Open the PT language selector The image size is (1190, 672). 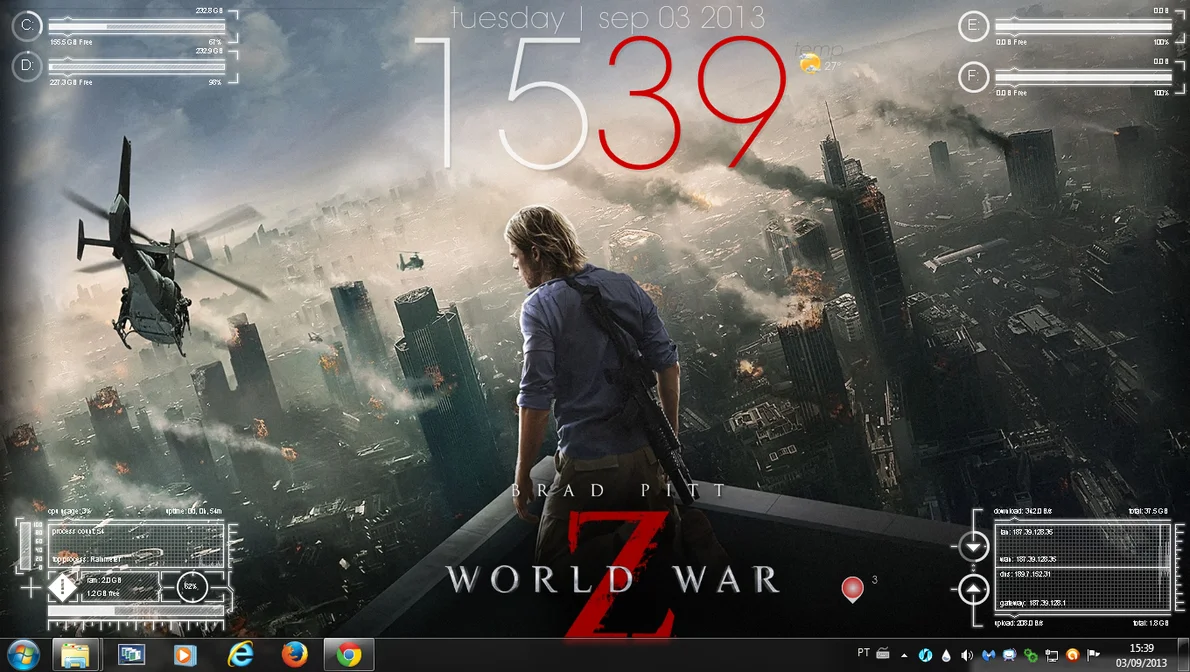click(863, 655)
